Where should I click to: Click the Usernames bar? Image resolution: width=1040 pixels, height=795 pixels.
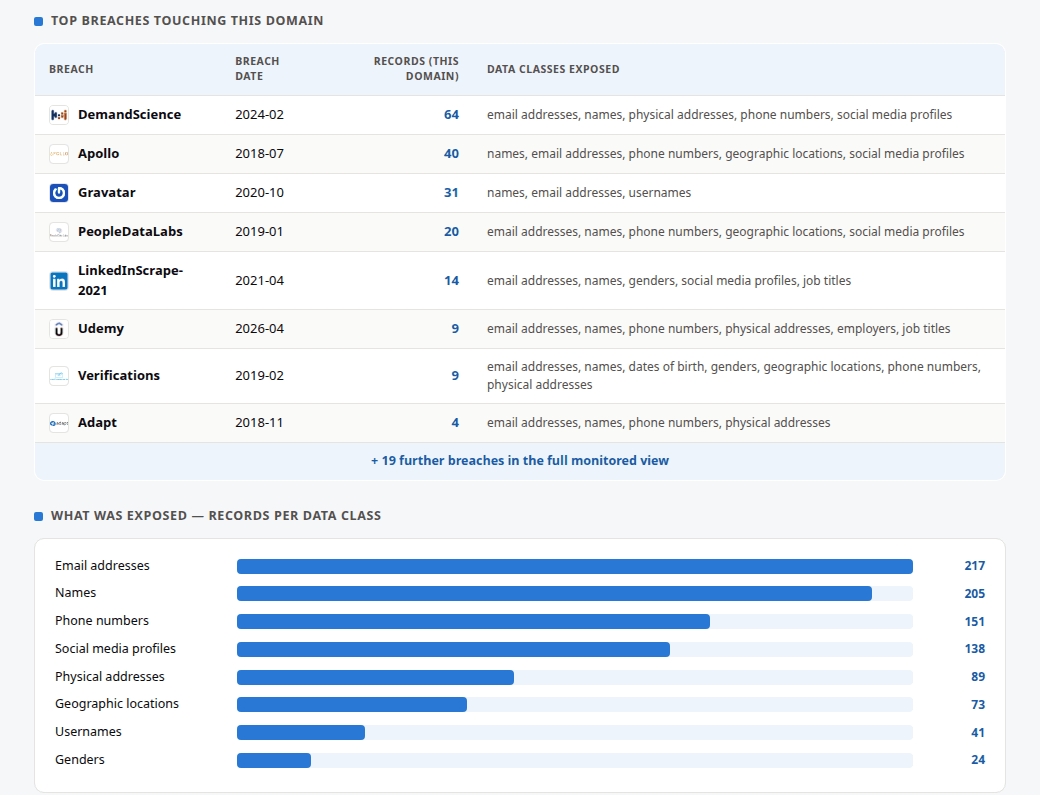[574, 732]
